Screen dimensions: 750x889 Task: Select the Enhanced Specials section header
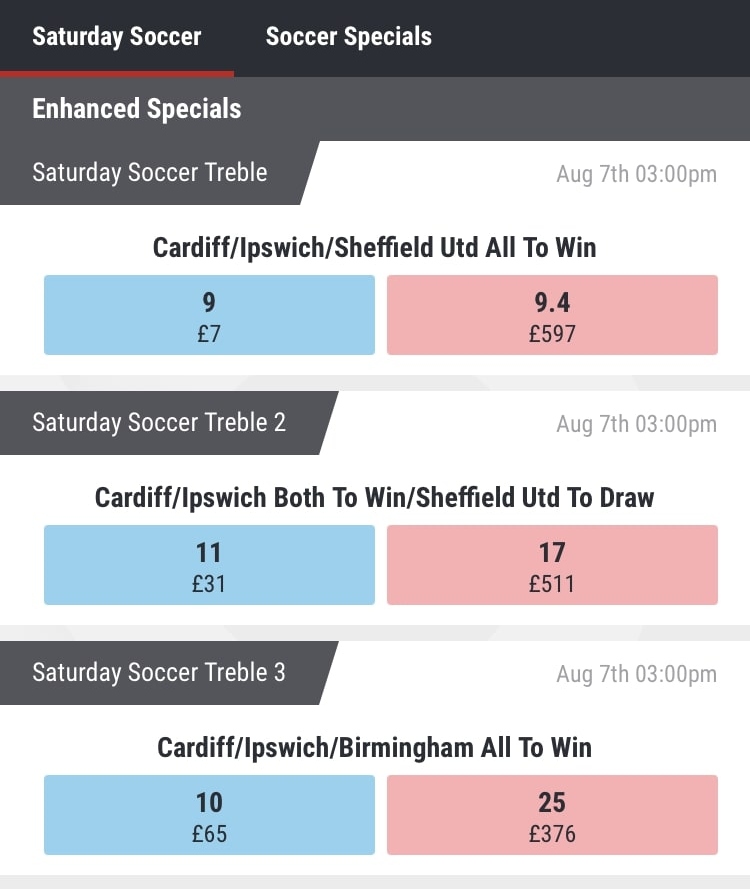(137, 109)
